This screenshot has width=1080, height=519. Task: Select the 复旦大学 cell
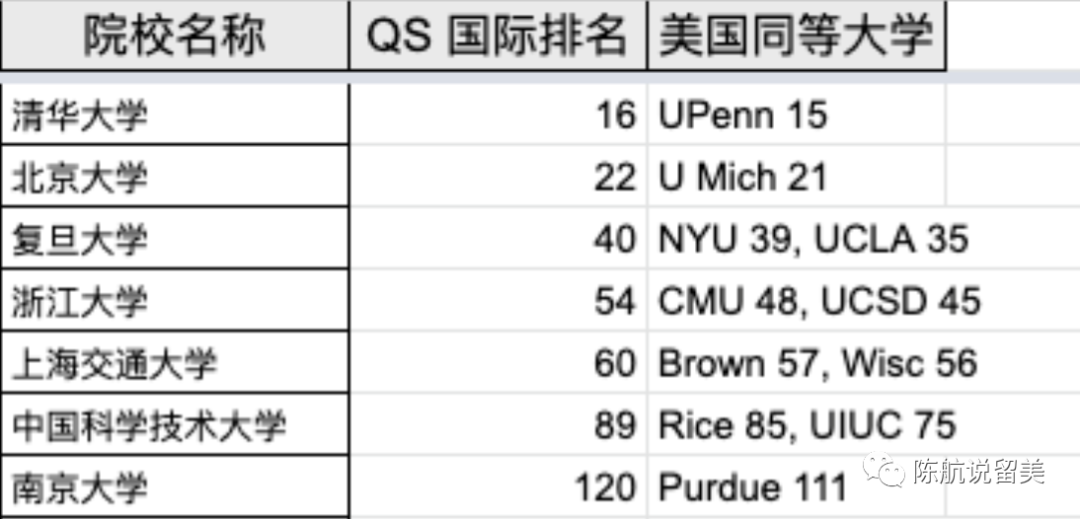pyautogui.click(x=80, y=240)
